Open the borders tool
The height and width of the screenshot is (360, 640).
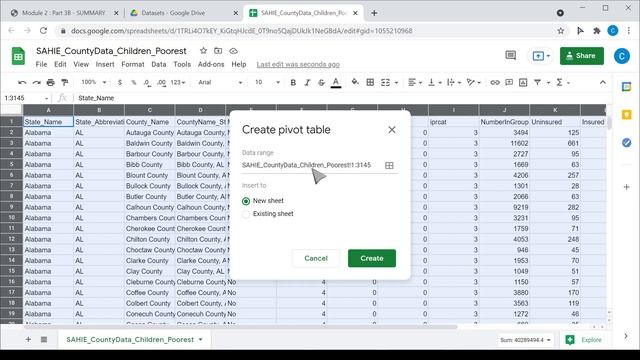370,82
